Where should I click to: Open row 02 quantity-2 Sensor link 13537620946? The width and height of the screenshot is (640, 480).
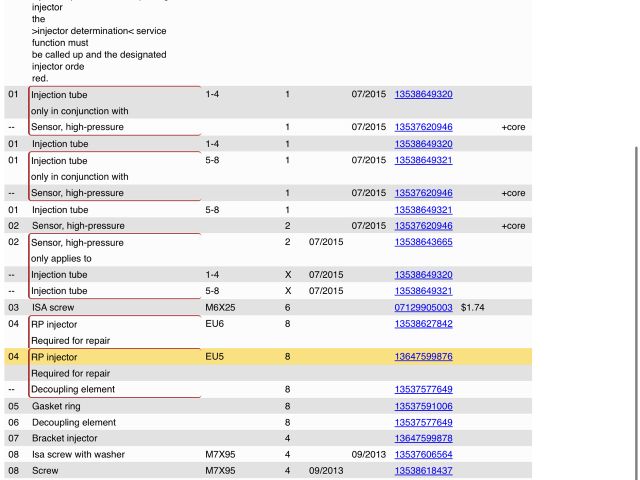423,226
